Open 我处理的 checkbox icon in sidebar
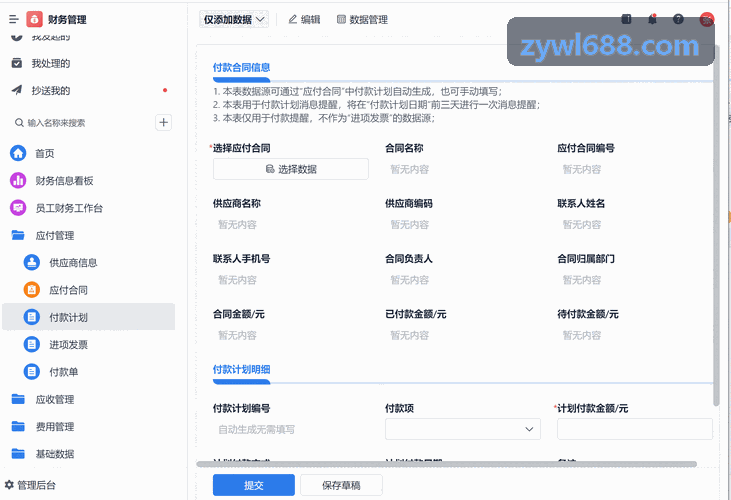This screenshot has width=731, height=500. [17, 63]
